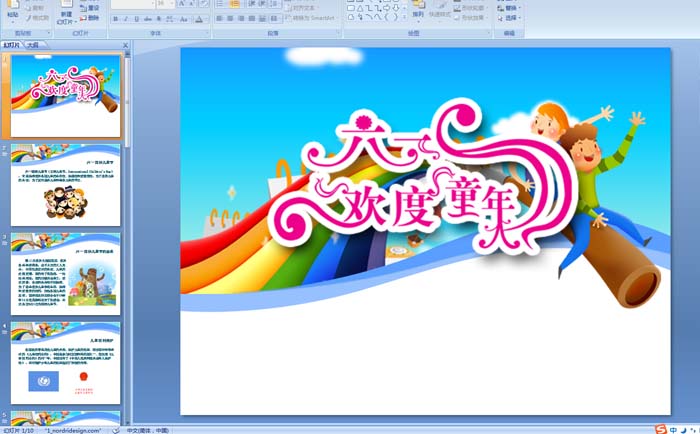This screenshot has height=434, width=700.
Task: Open the Font dialog launcher
Action: pos(207,33)
